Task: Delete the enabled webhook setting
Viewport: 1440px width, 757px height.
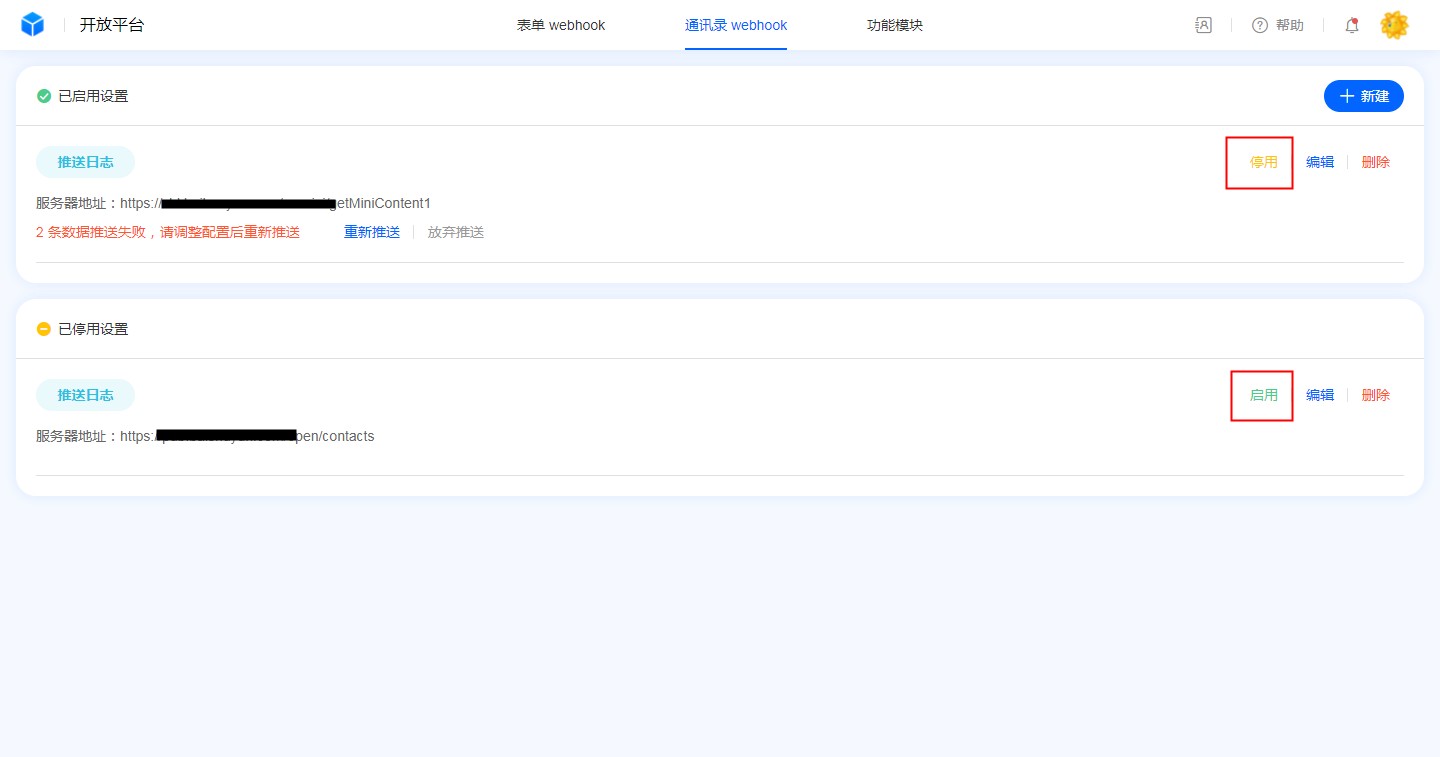Action: coord(1375,162)
